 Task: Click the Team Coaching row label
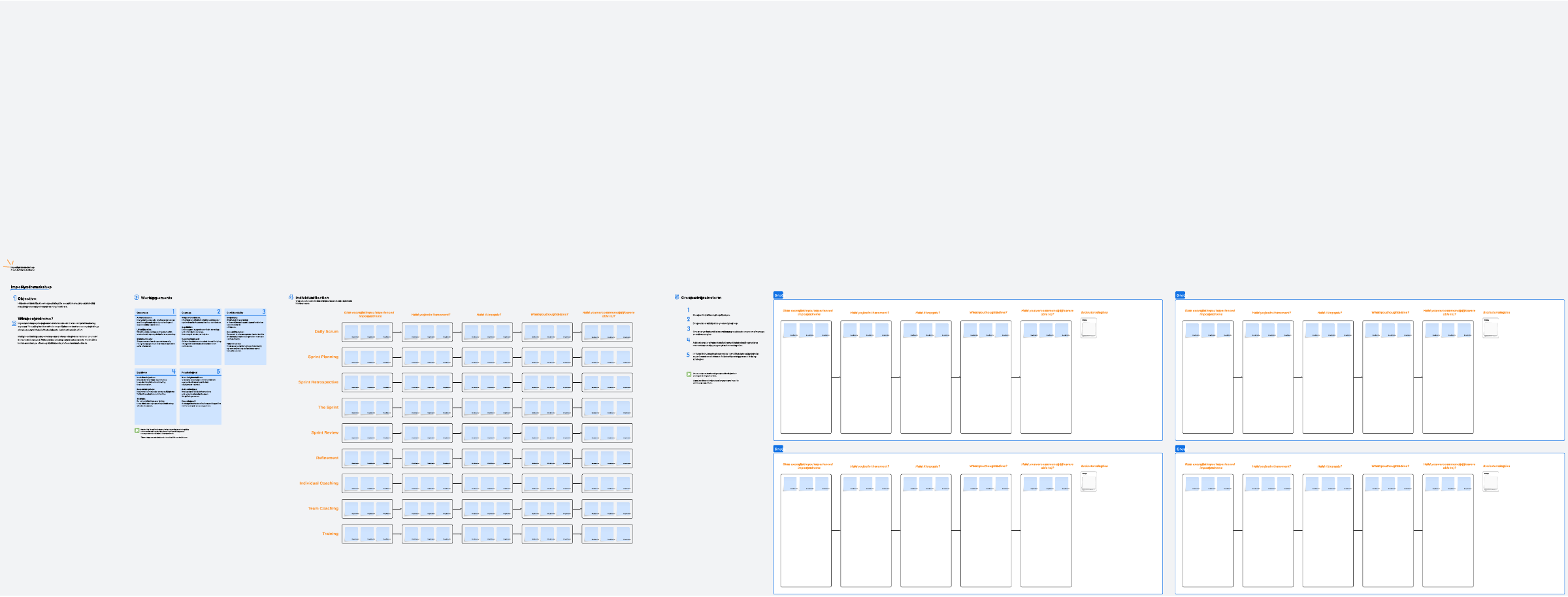click(323, 508)
